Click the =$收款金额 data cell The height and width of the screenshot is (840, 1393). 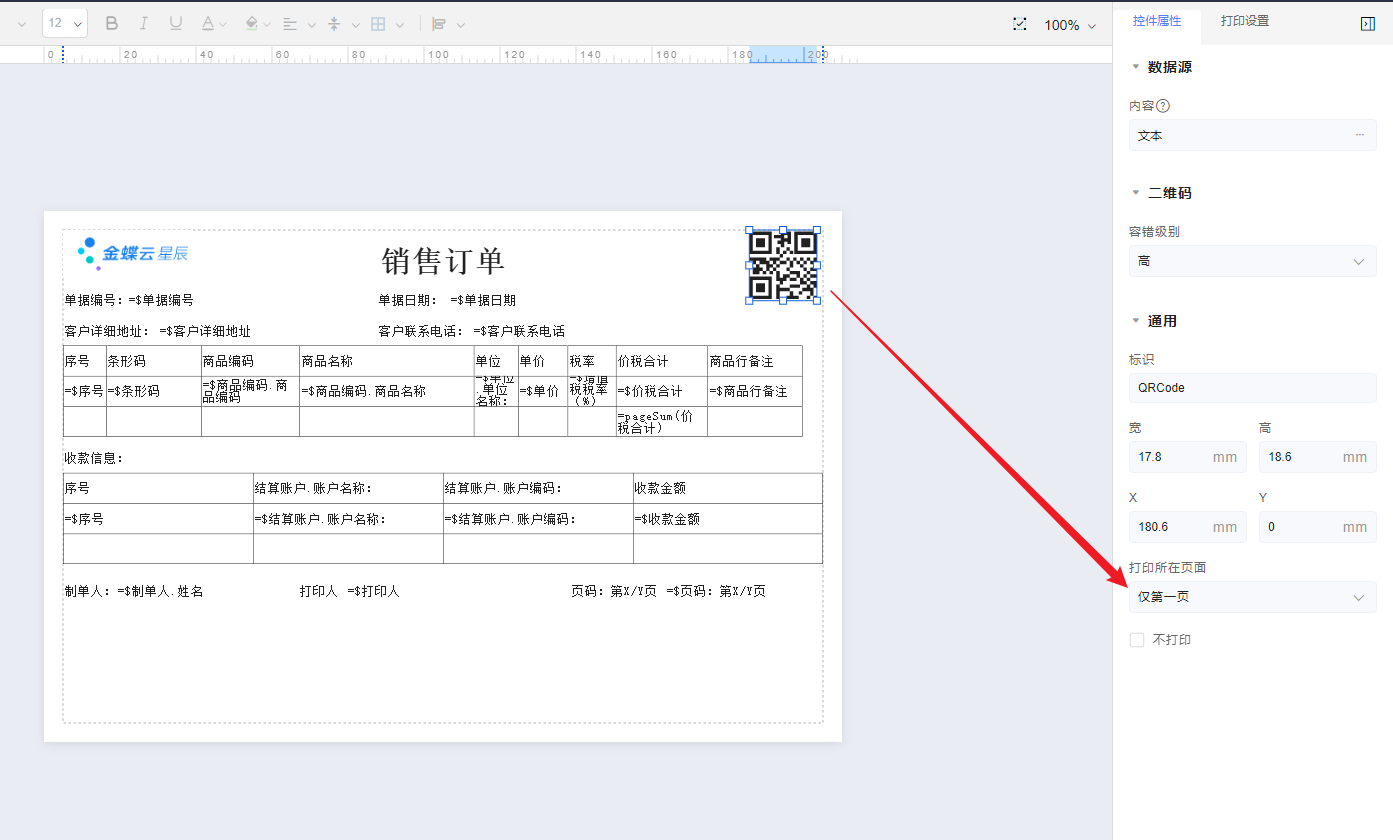tap(728, 519)
